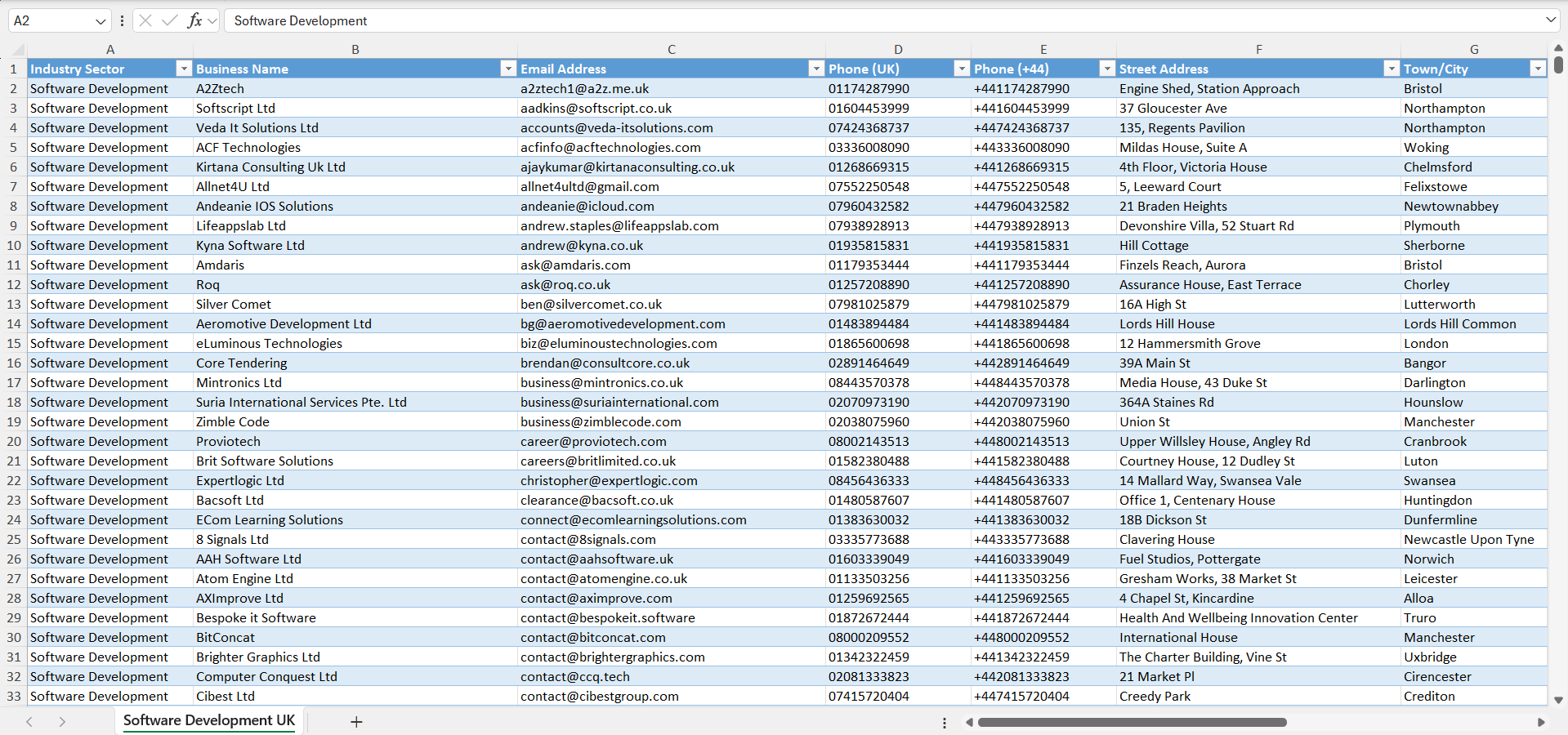Open the fx function dropdown arrow
Viewport: 1568px width, 735px height.
tap(212, 20)
